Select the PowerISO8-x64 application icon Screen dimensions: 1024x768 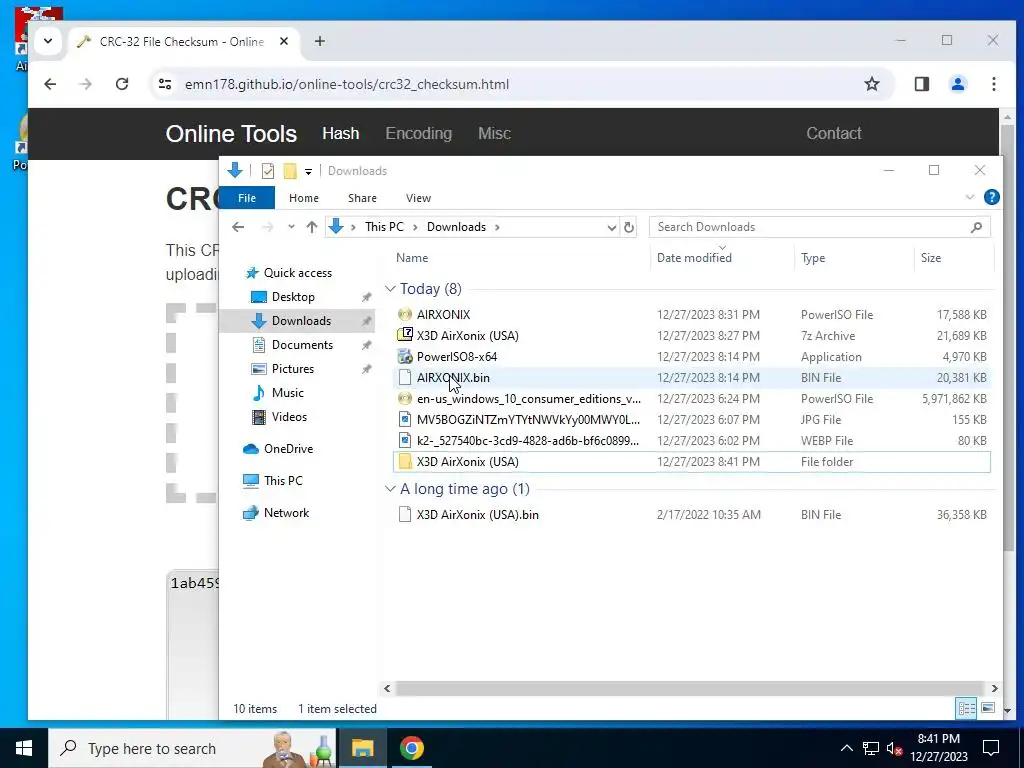(405, 357)
